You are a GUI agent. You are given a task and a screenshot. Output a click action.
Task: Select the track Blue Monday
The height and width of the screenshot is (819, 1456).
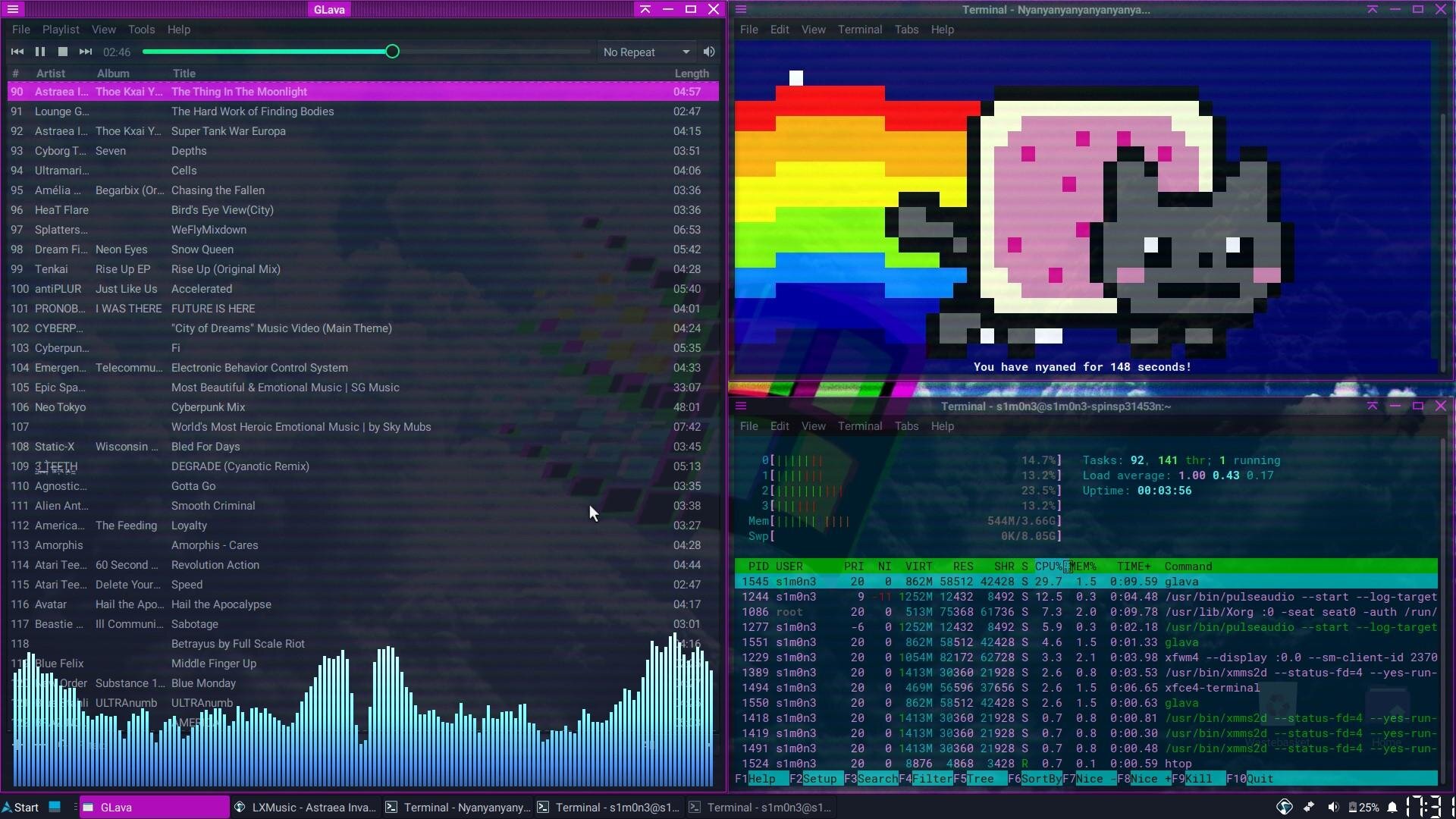[203, 683]
